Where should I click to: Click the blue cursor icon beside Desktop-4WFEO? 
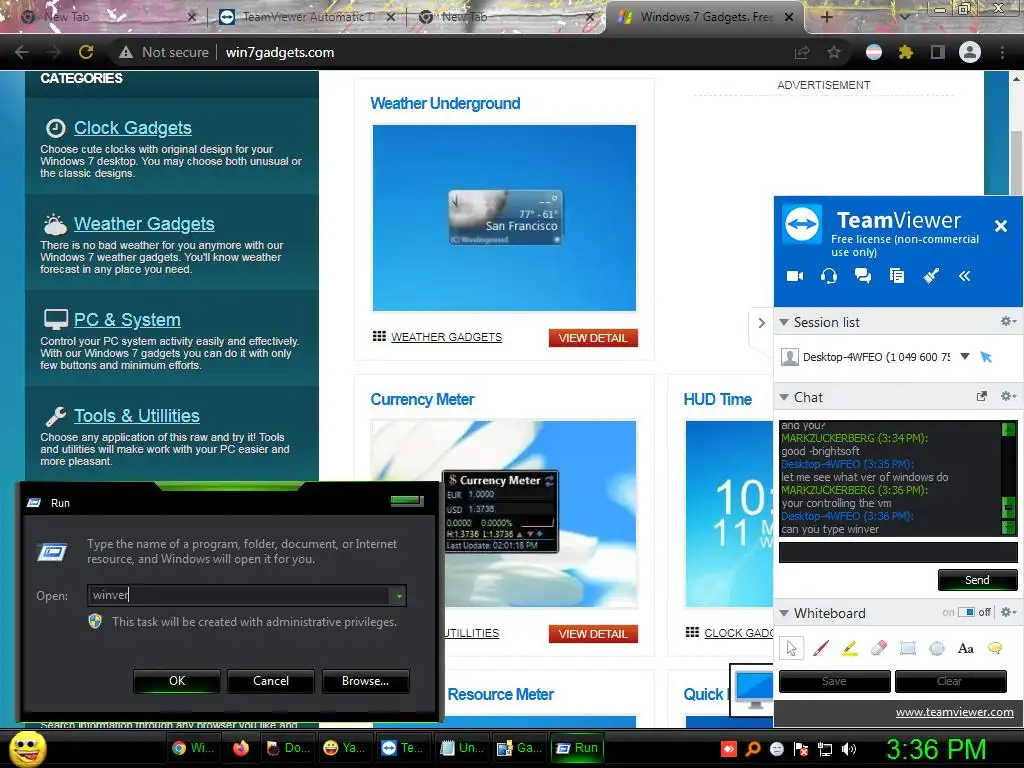click(x=986, y=357)
